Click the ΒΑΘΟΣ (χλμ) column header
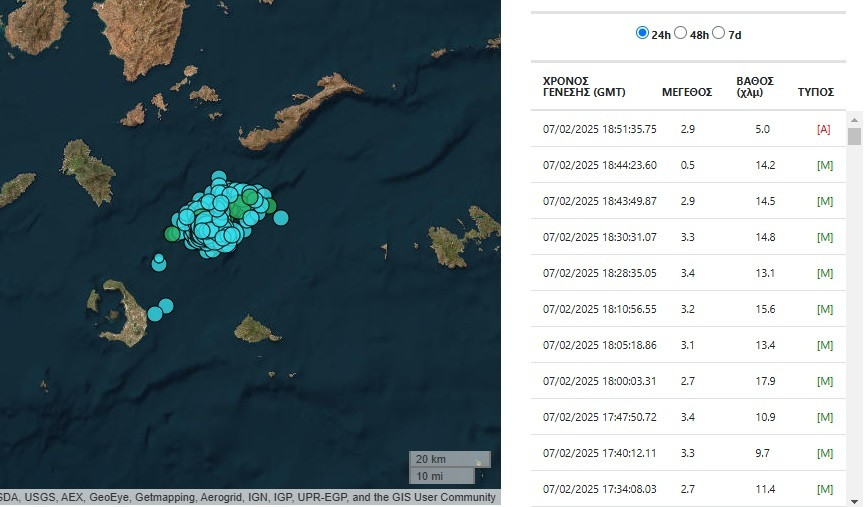 click(754, 86)
